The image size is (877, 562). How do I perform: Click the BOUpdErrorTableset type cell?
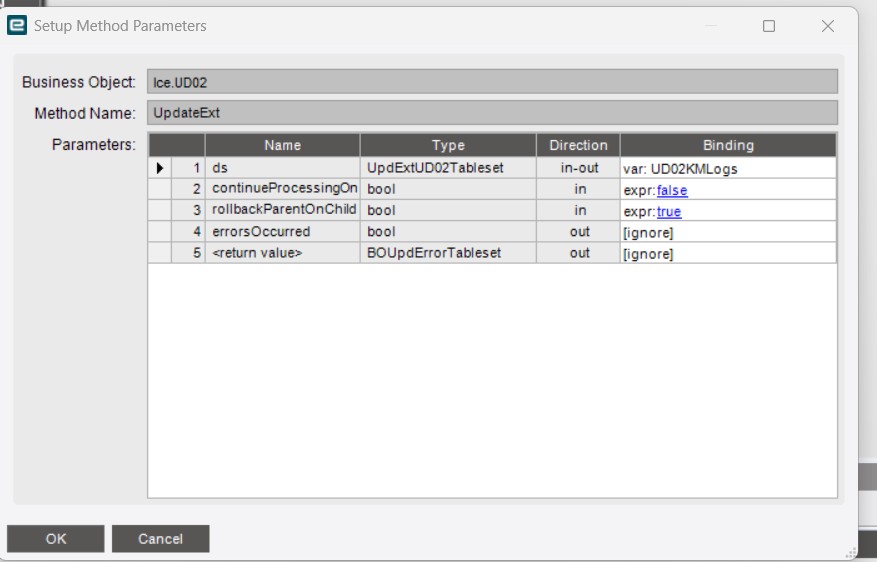click(448, 253)
